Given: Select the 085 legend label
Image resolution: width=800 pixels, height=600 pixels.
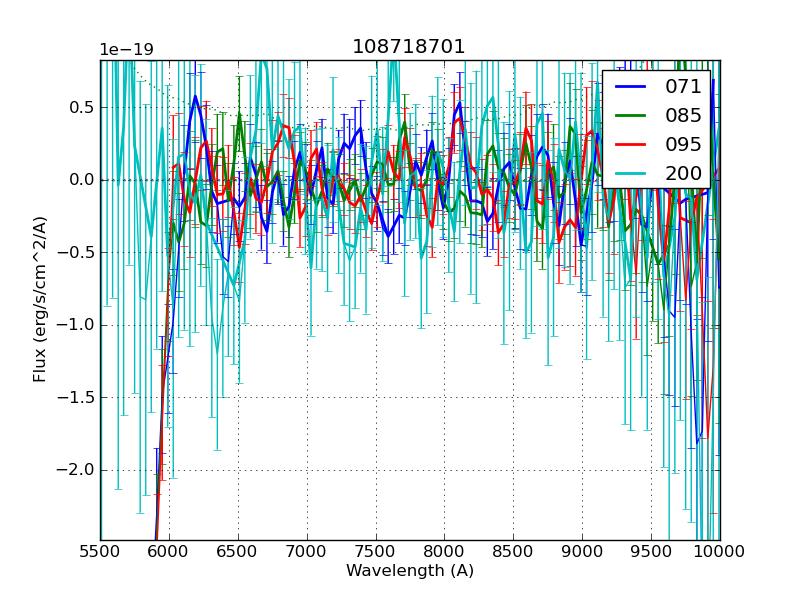Looking at the screenshot, I should (x=684, y=116).
